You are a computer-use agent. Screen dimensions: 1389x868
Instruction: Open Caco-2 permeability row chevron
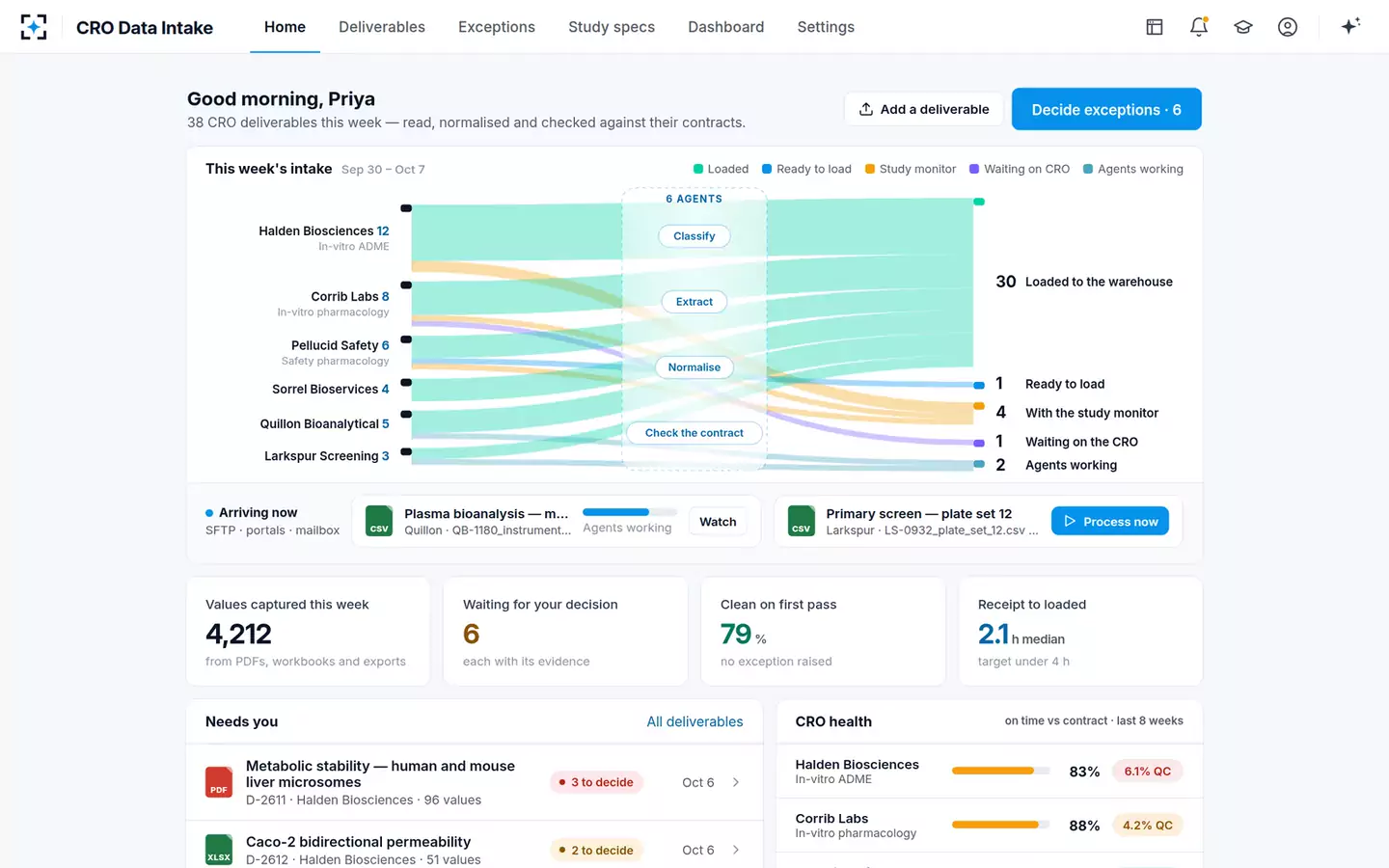(736, 850)
